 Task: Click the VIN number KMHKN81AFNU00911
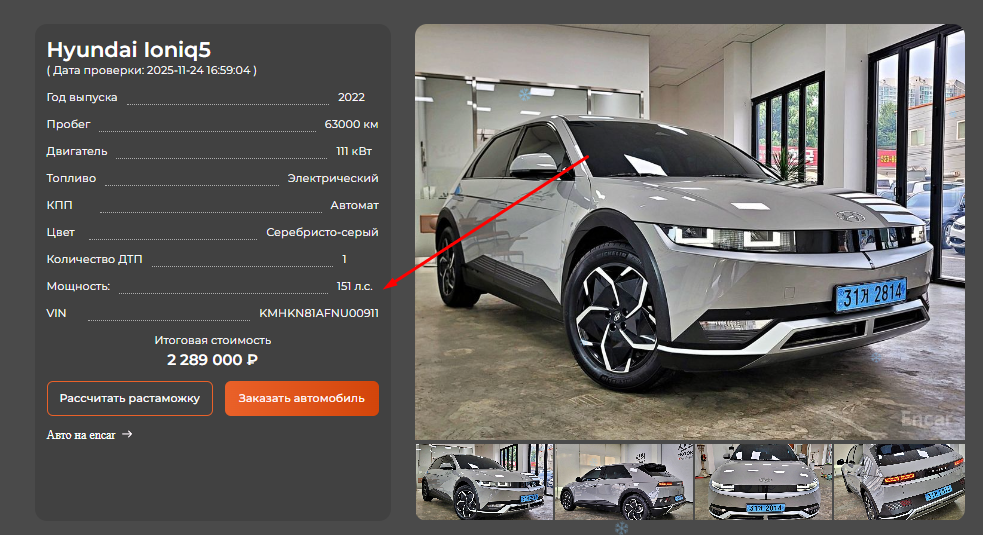coord(318,313)
